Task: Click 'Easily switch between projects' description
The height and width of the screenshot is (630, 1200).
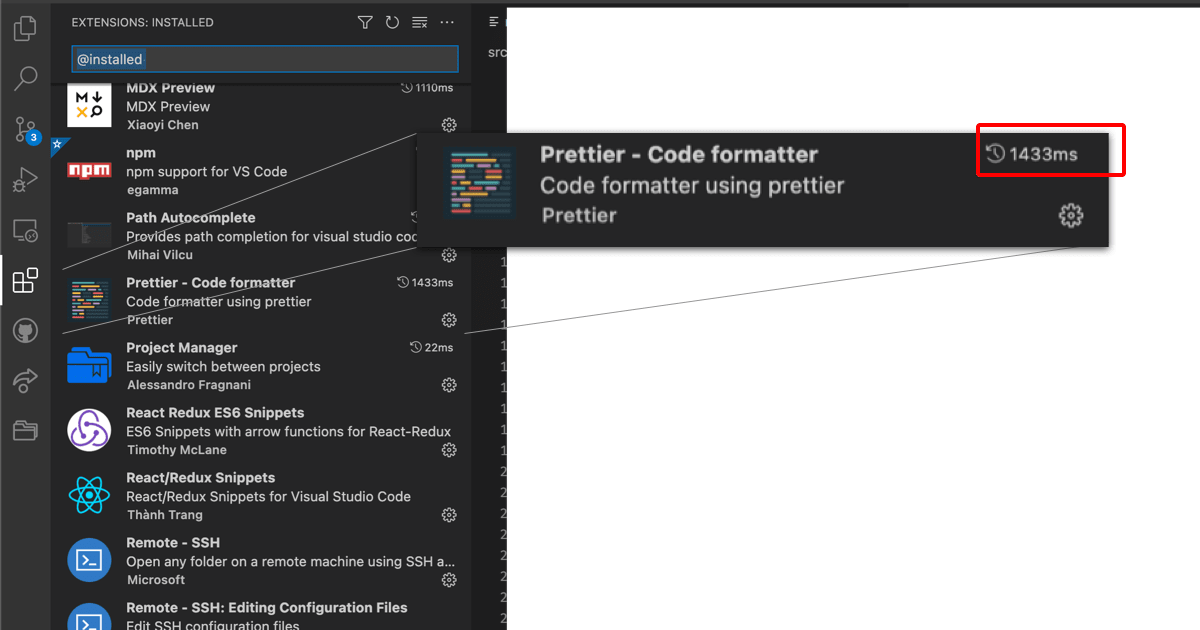Action: point(223,367)
